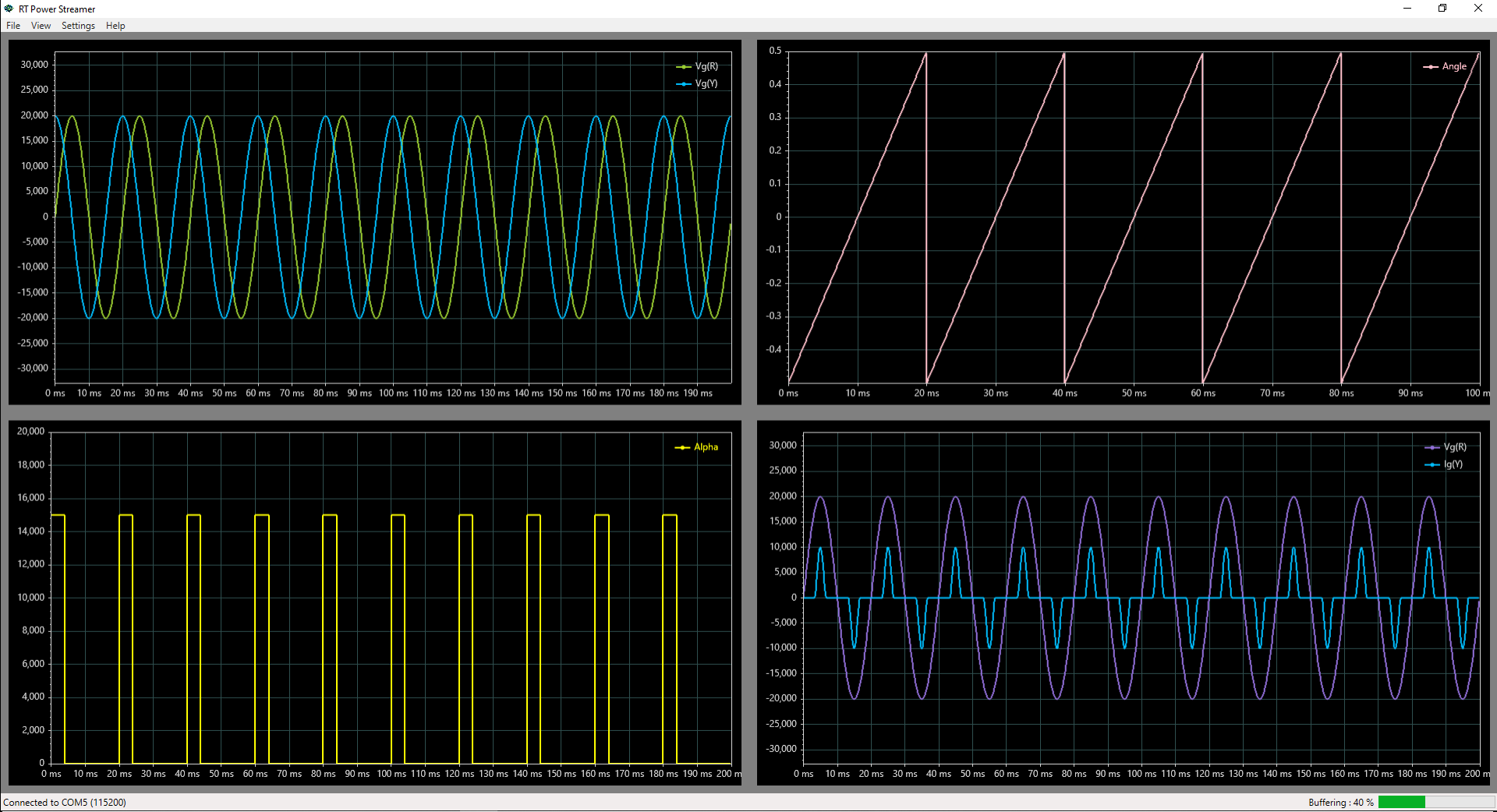1497x812 pixels.
Task: Click the Buffering : 40 % label
Action: pyautogui.click(x=1340, y=802)
